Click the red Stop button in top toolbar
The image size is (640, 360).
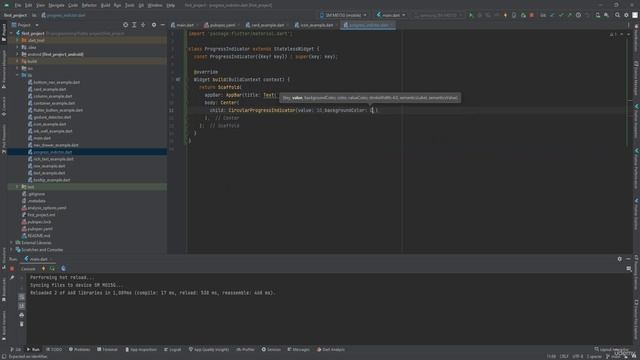[x=531, y=15]
